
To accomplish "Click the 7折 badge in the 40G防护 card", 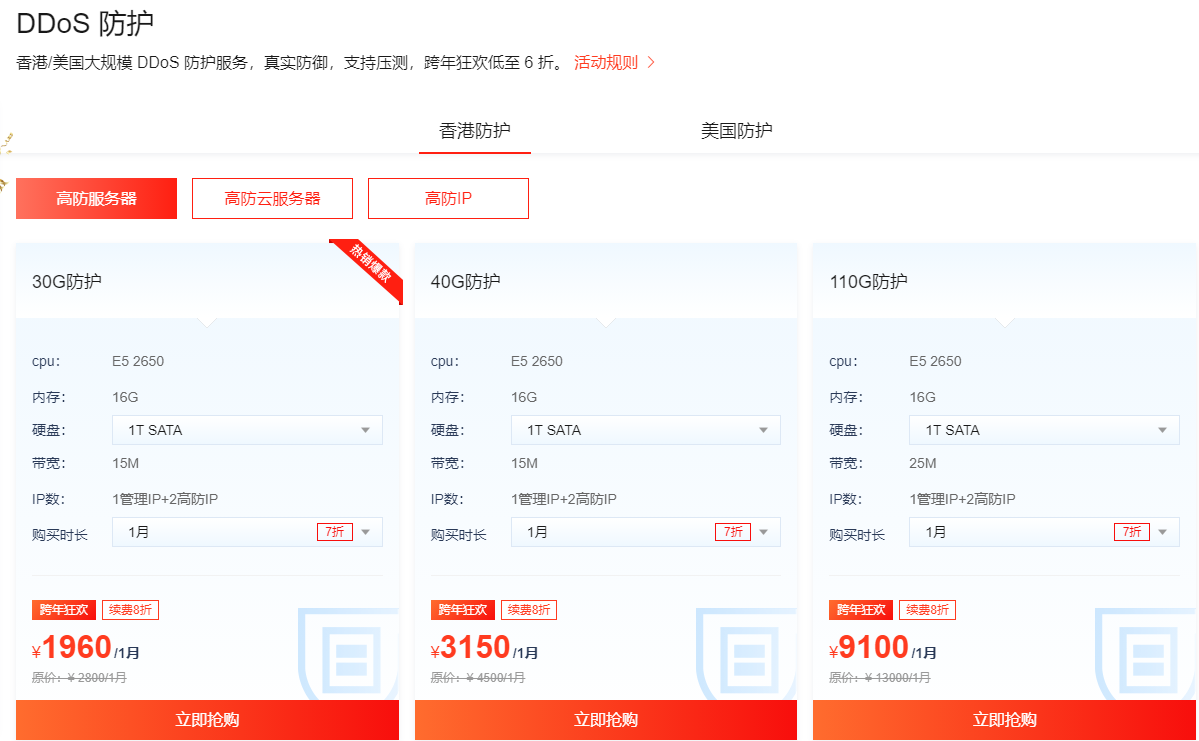I will 733,531.
